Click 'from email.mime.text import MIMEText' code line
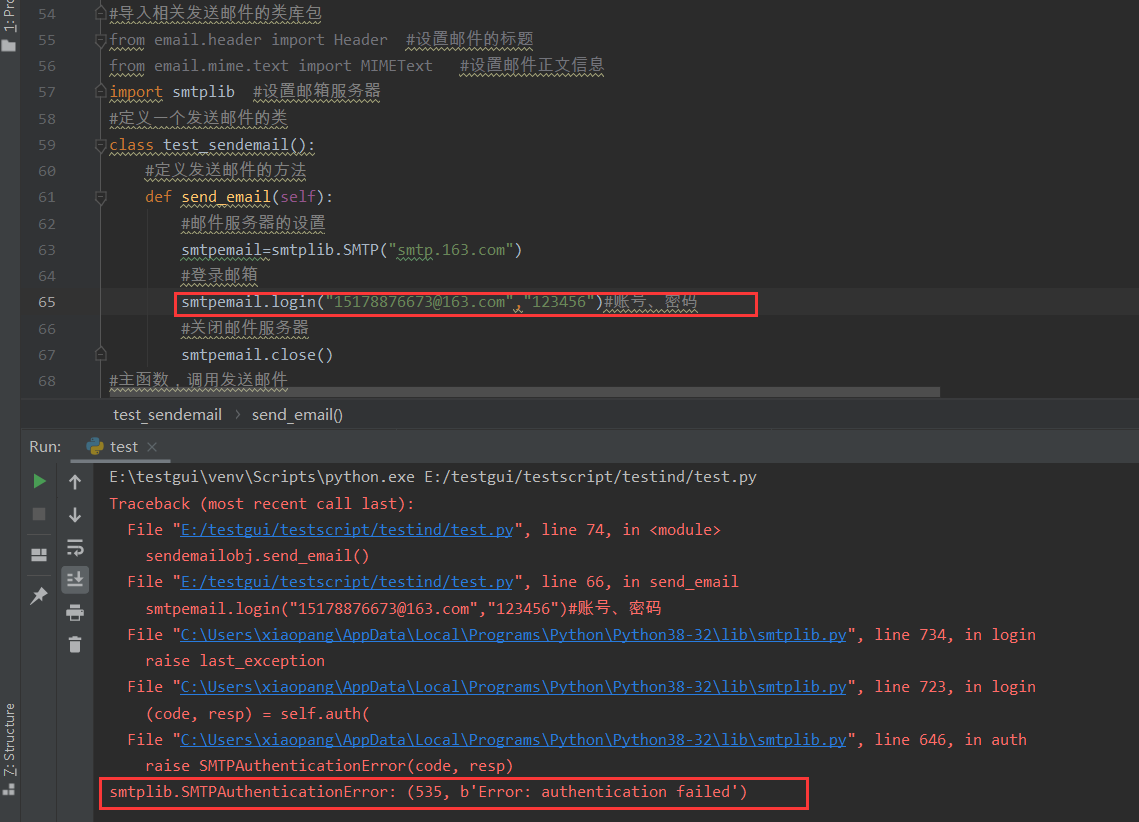Image resolution: width=1139 pixels, height=822 pixels. click(x=271, y=65)
